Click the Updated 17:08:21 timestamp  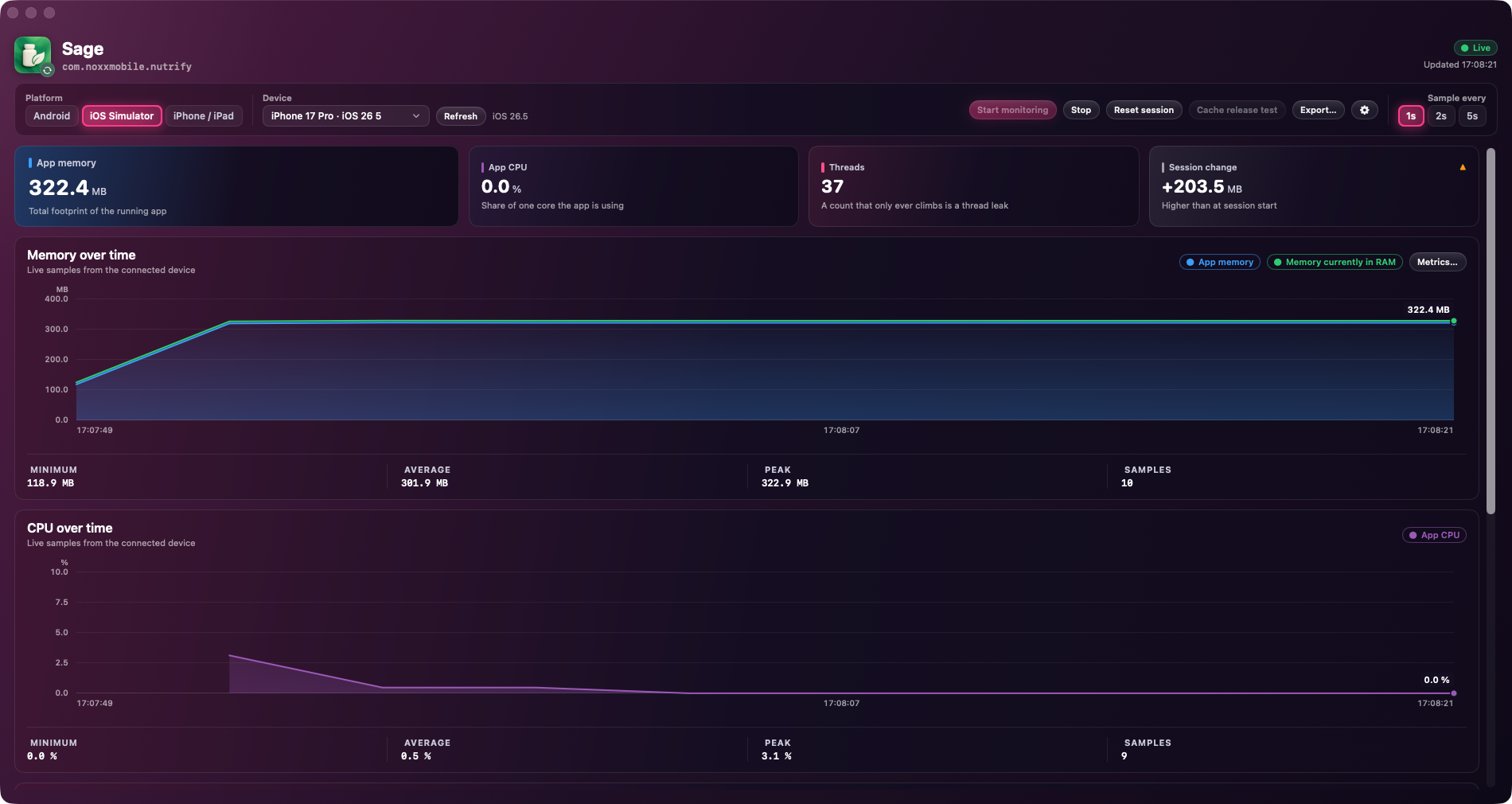click(x=1459, y=64)
